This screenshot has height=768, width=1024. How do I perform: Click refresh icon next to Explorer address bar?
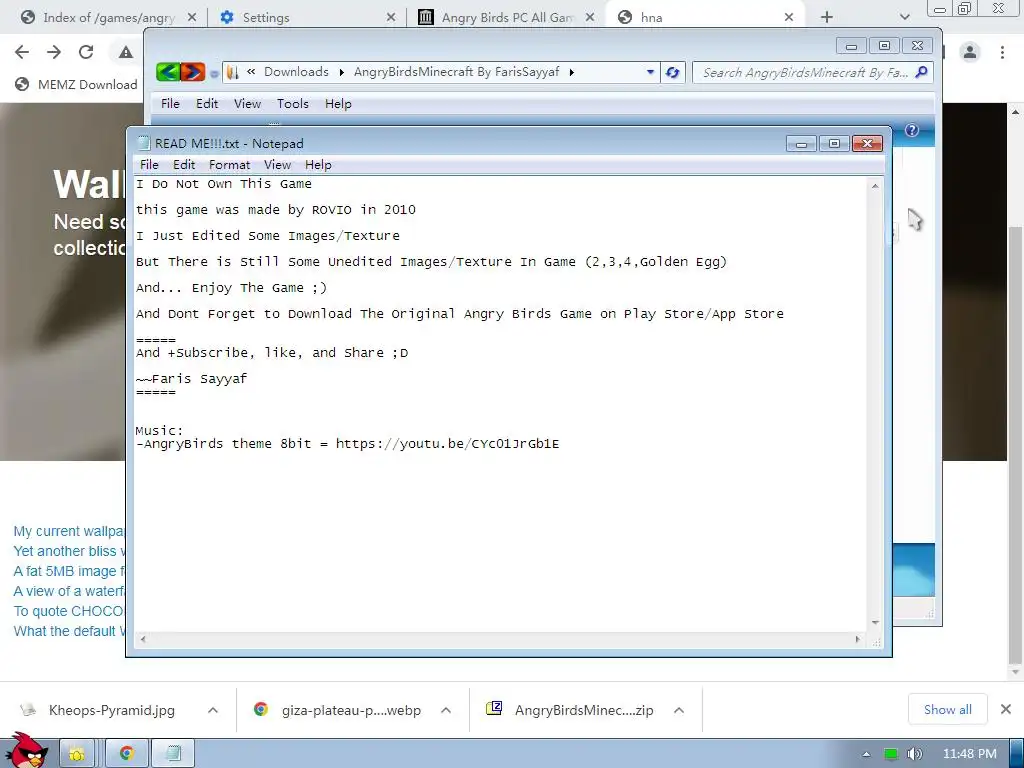point(672,72)
